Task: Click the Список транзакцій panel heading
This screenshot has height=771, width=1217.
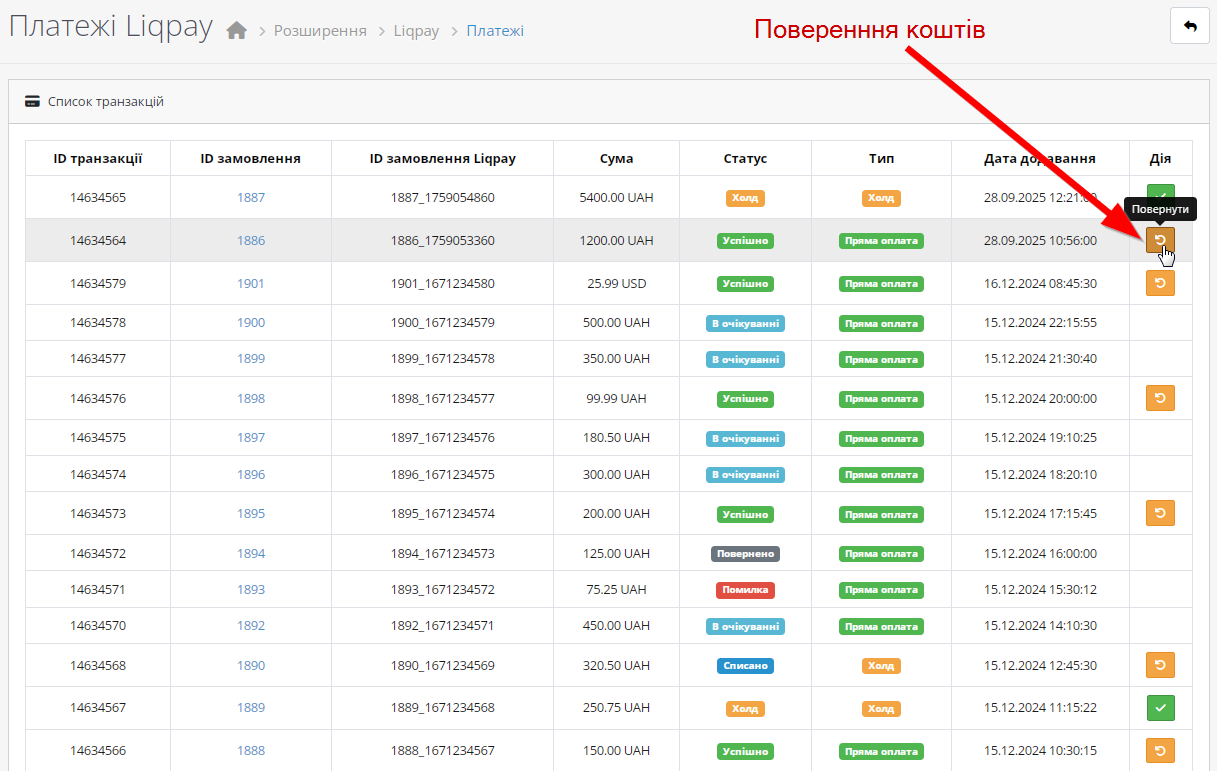Action: point(106,102)
